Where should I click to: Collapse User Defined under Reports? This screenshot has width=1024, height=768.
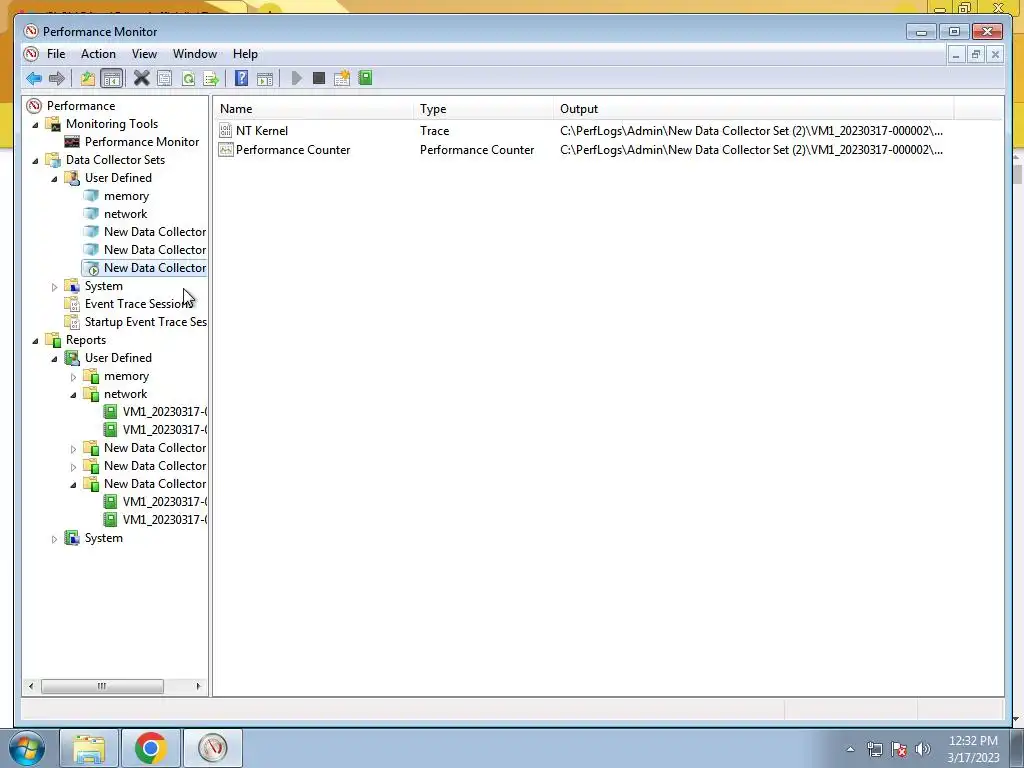[54, 359]
